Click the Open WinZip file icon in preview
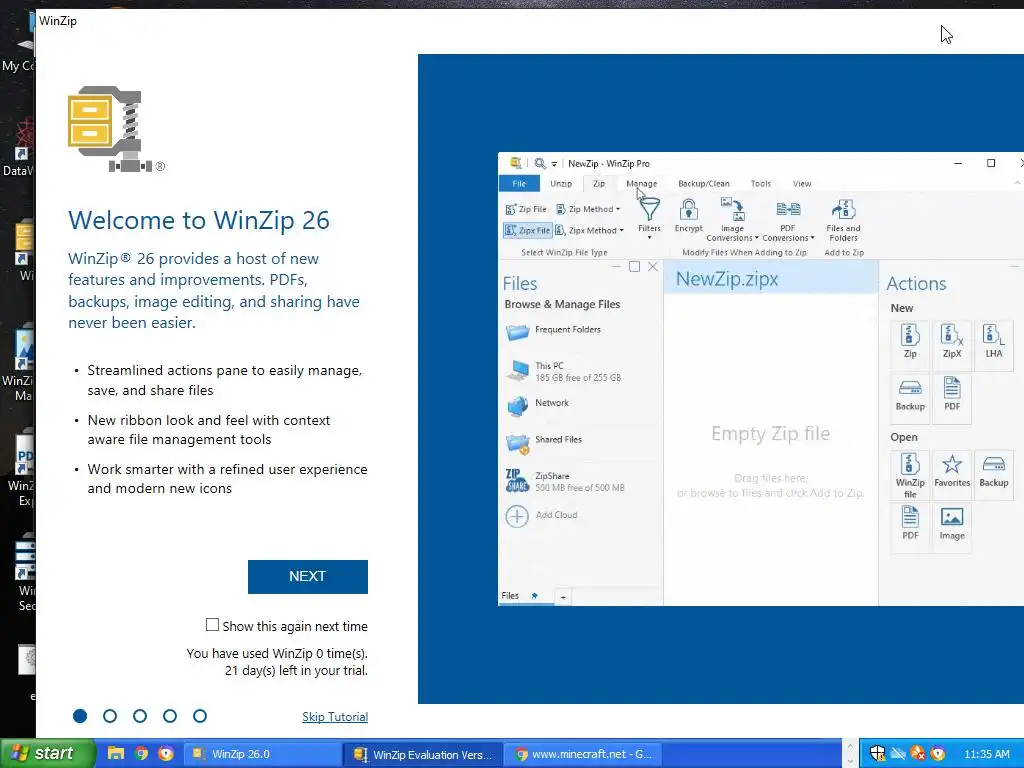Image resolution: width=1024 pixels, height=768 pixels. point(910,475)
